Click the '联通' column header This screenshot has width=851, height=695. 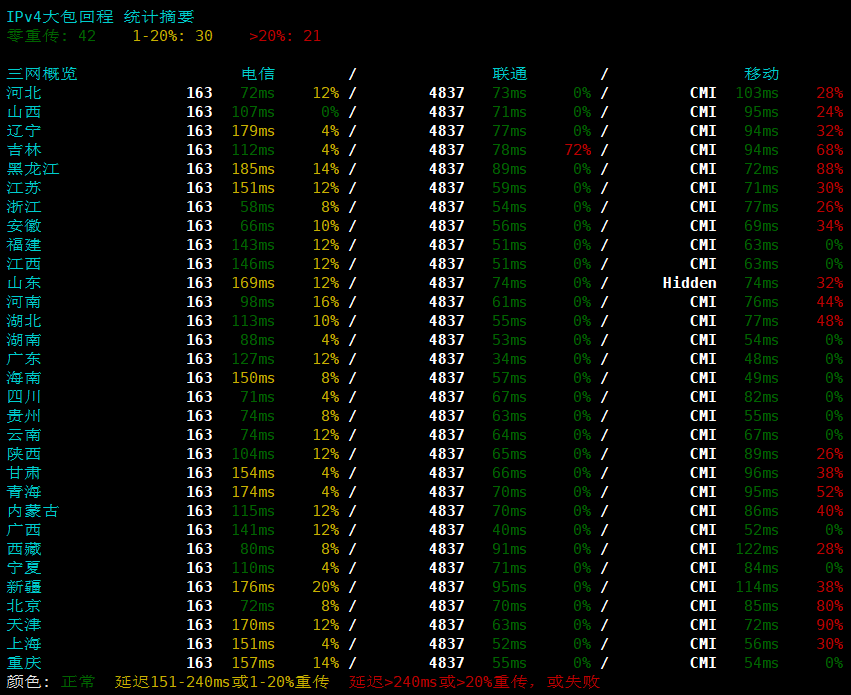click(510, 74)
